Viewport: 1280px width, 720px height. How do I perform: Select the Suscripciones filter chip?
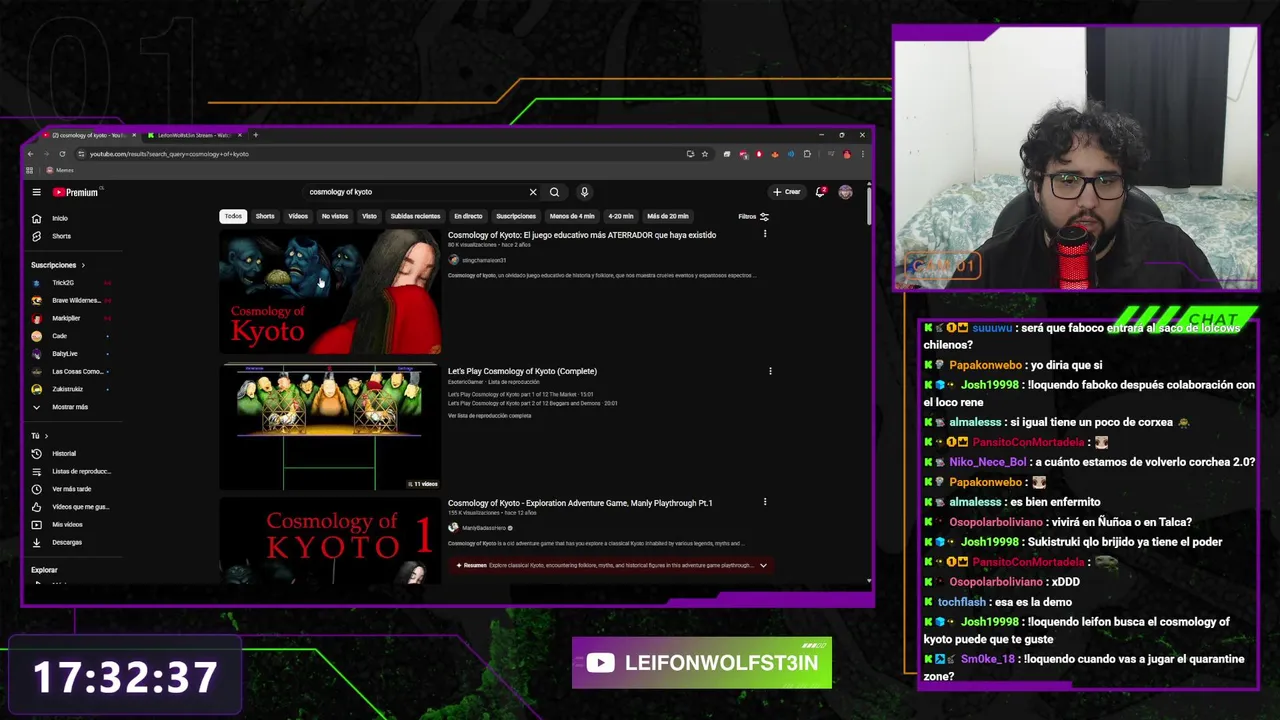tap(516, 216)
